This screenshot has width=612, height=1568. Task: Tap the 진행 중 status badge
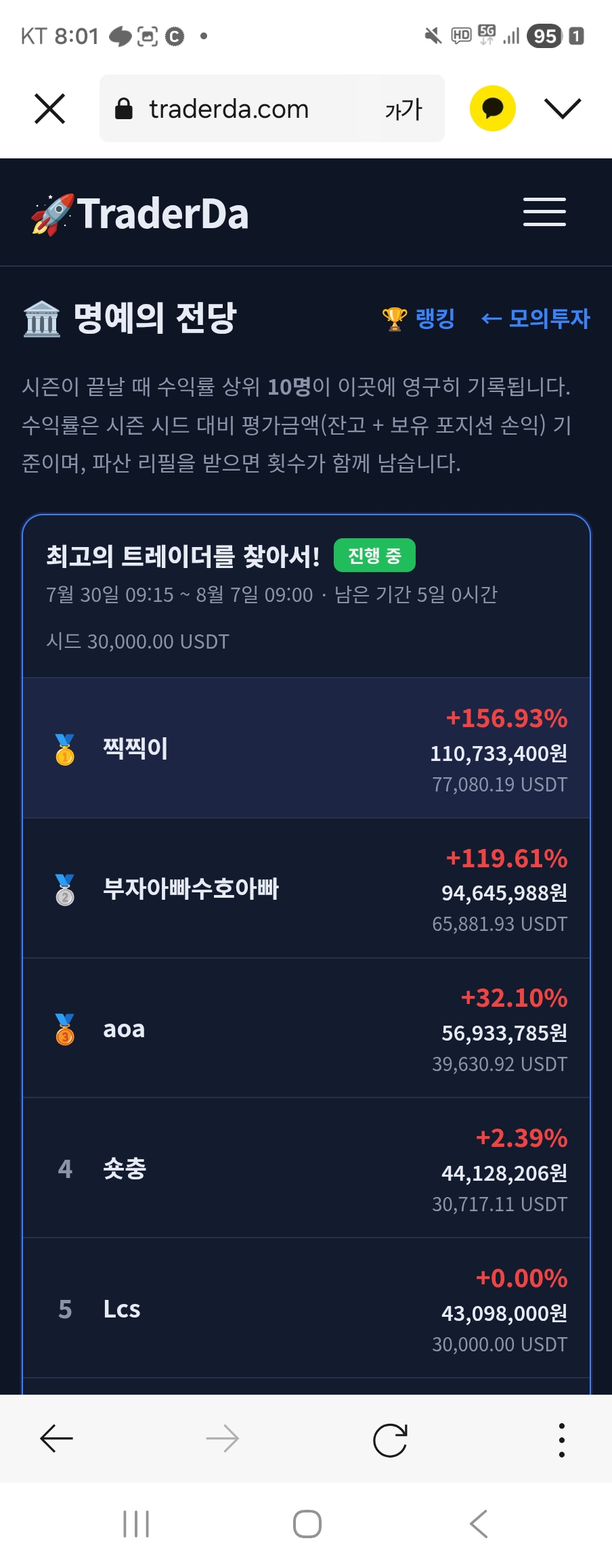[x=374, y=556]
